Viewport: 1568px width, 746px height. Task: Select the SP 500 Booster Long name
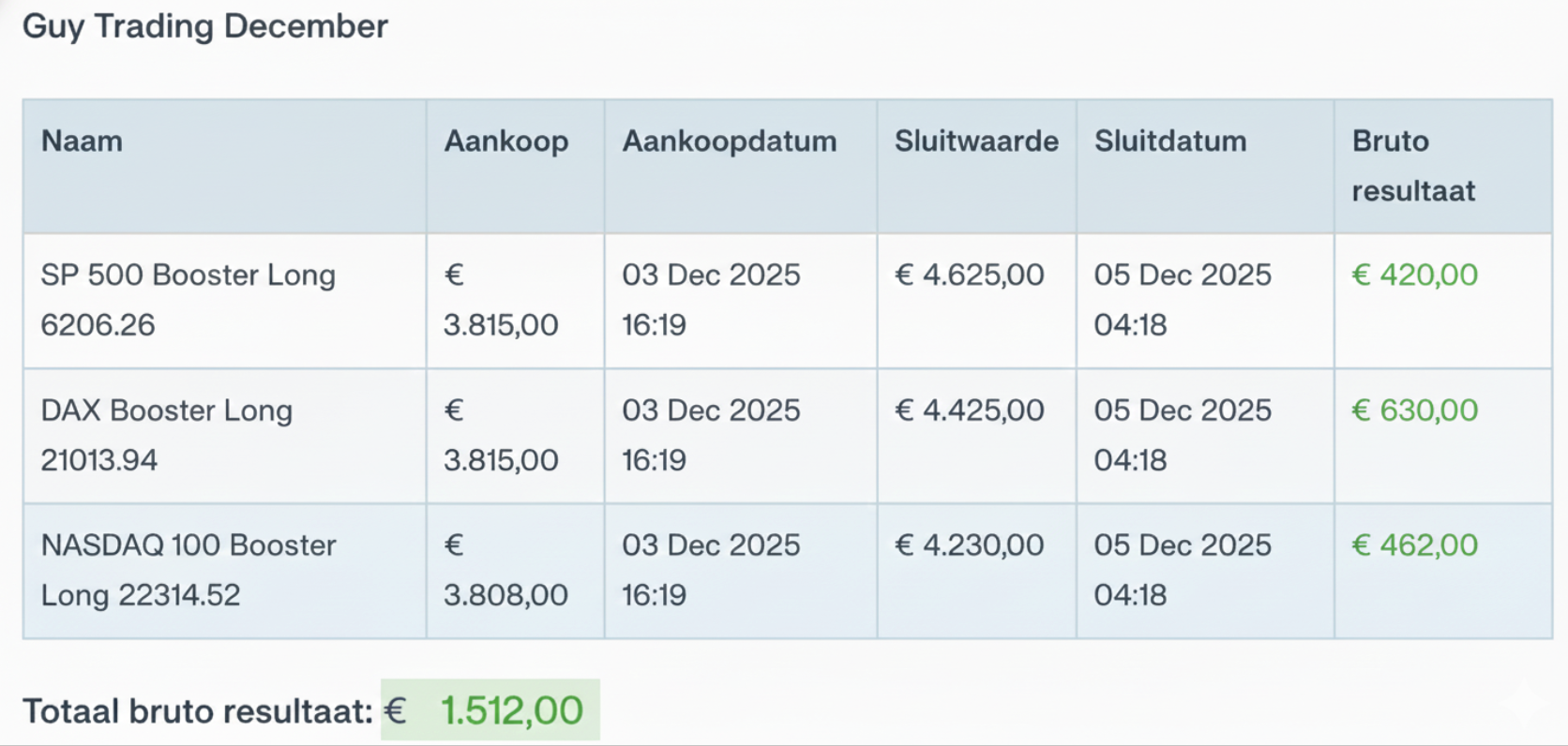tap(188, 299)
